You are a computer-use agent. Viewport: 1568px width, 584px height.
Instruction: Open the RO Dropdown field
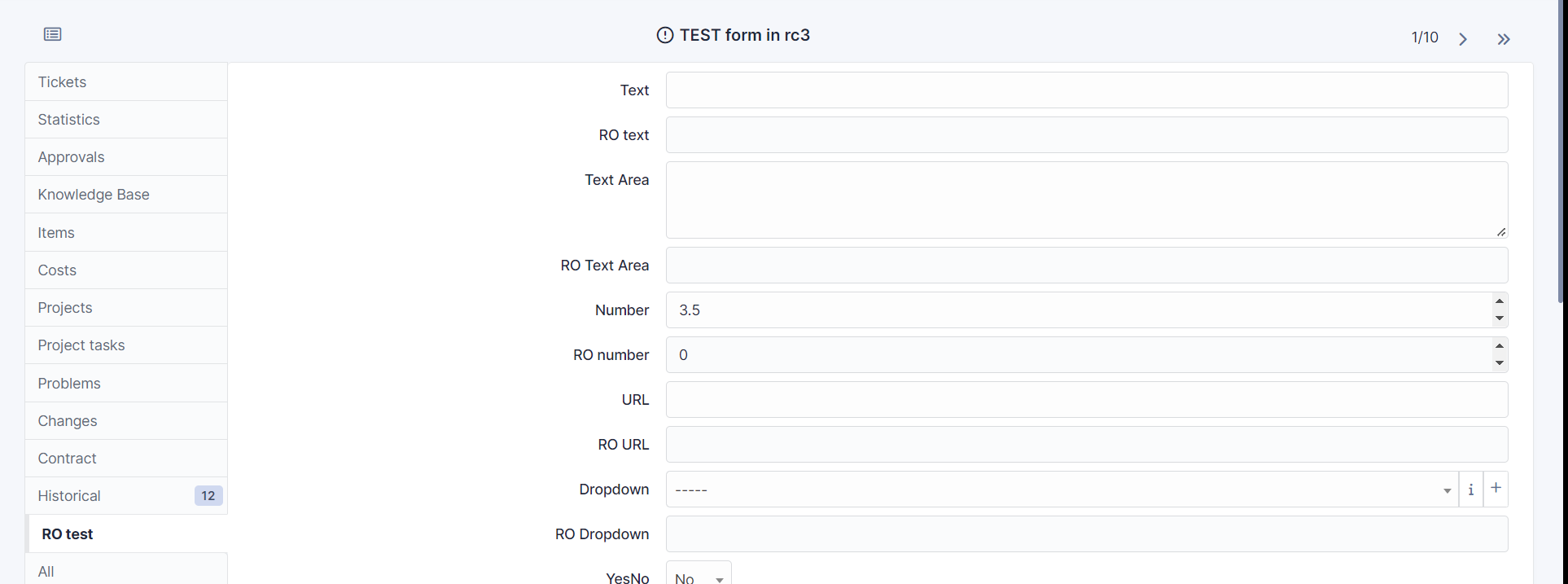tap(1086, 534)
